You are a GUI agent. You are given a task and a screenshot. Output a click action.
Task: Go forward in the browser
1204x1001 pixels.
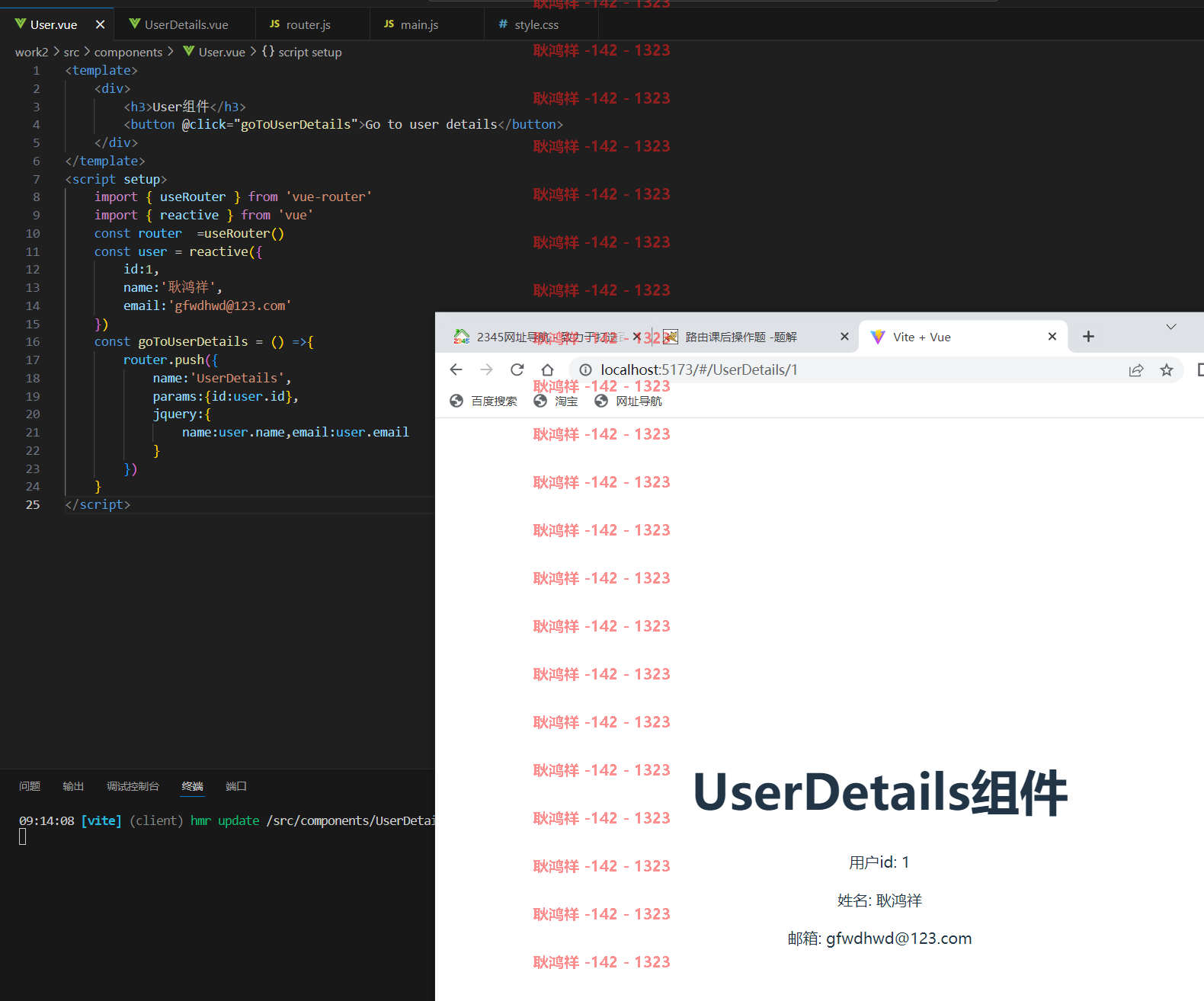[x=486, y=369]
